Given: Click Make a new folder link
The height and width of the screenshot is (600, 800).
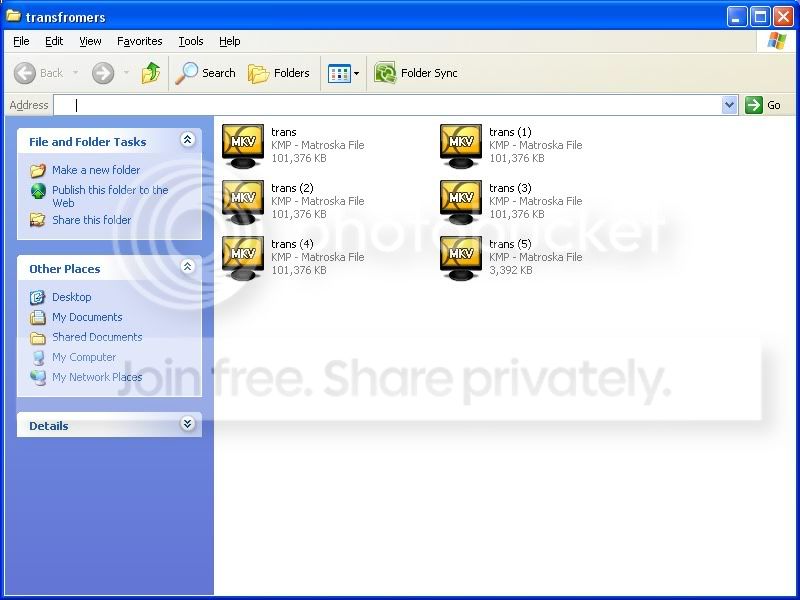Looking at the screenshot, I should click(96, 170).
